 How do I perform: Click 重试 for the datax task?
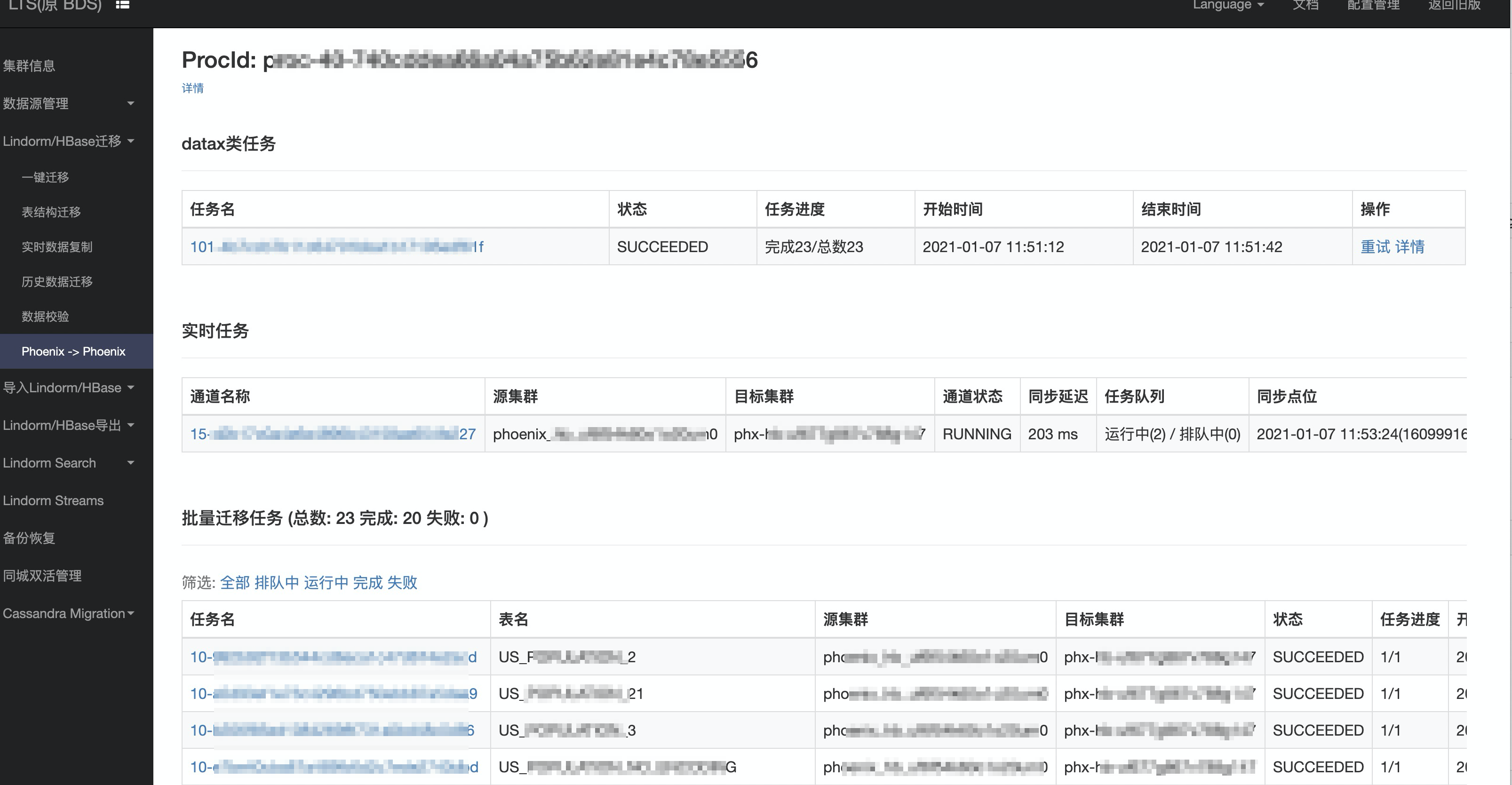1375,246
